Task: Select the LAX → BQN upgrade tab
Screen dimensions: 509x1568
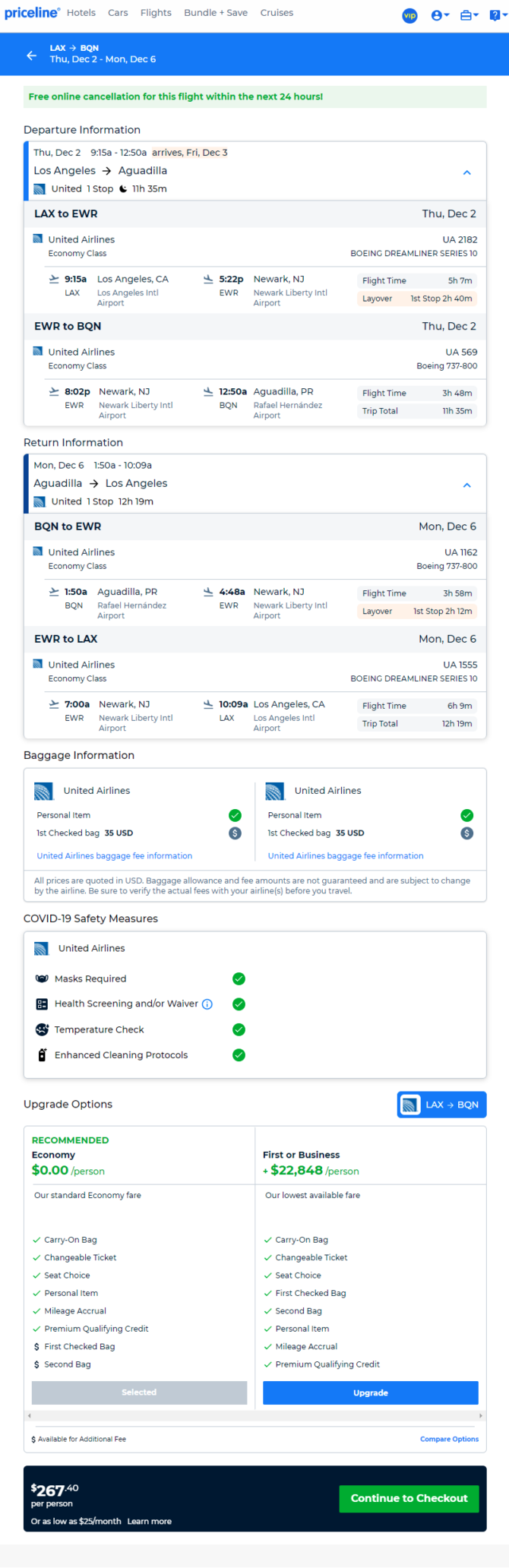Action: [441, 1105]
